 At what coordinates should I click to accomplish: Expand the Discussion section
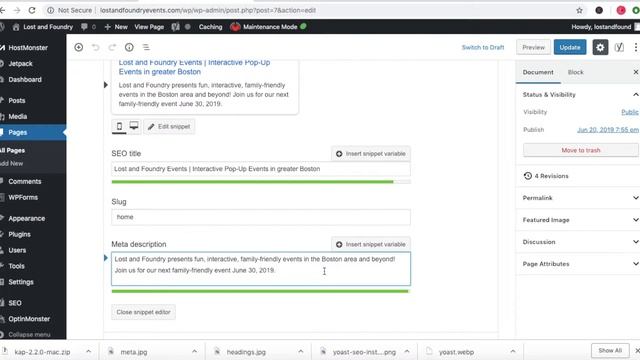pyautogui.click(x=578, y=242)
